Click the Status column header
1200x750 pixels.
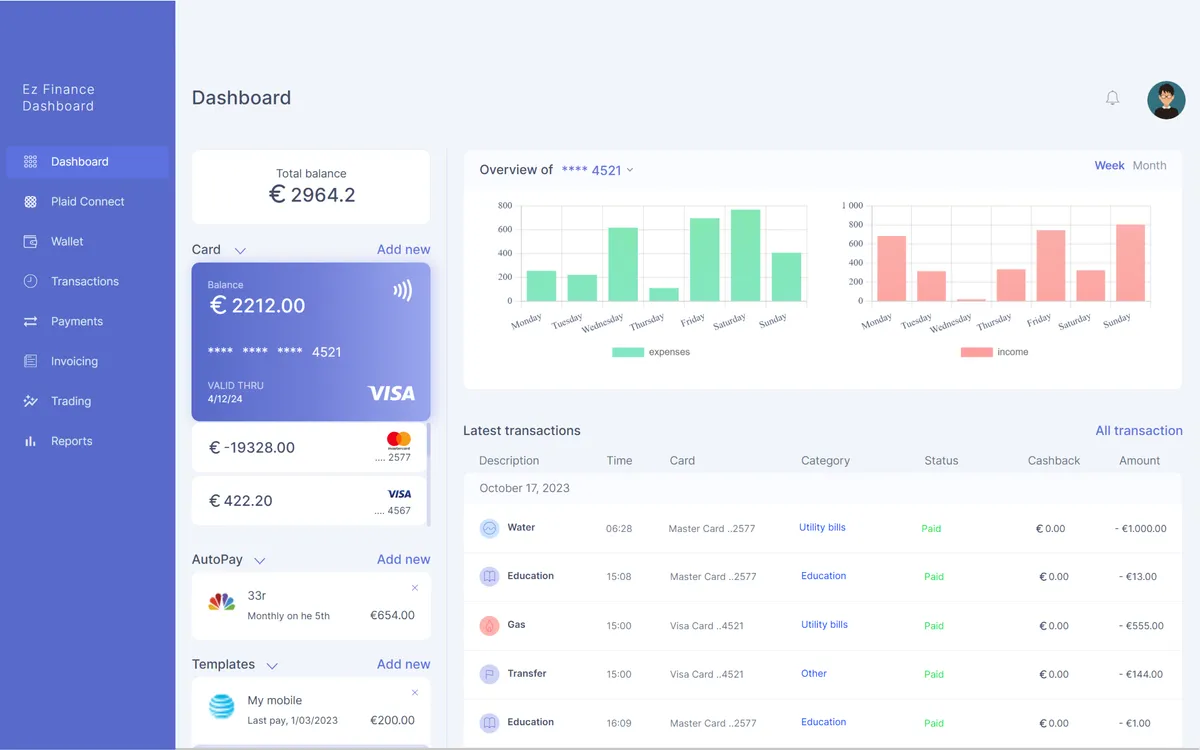point(941,461)
